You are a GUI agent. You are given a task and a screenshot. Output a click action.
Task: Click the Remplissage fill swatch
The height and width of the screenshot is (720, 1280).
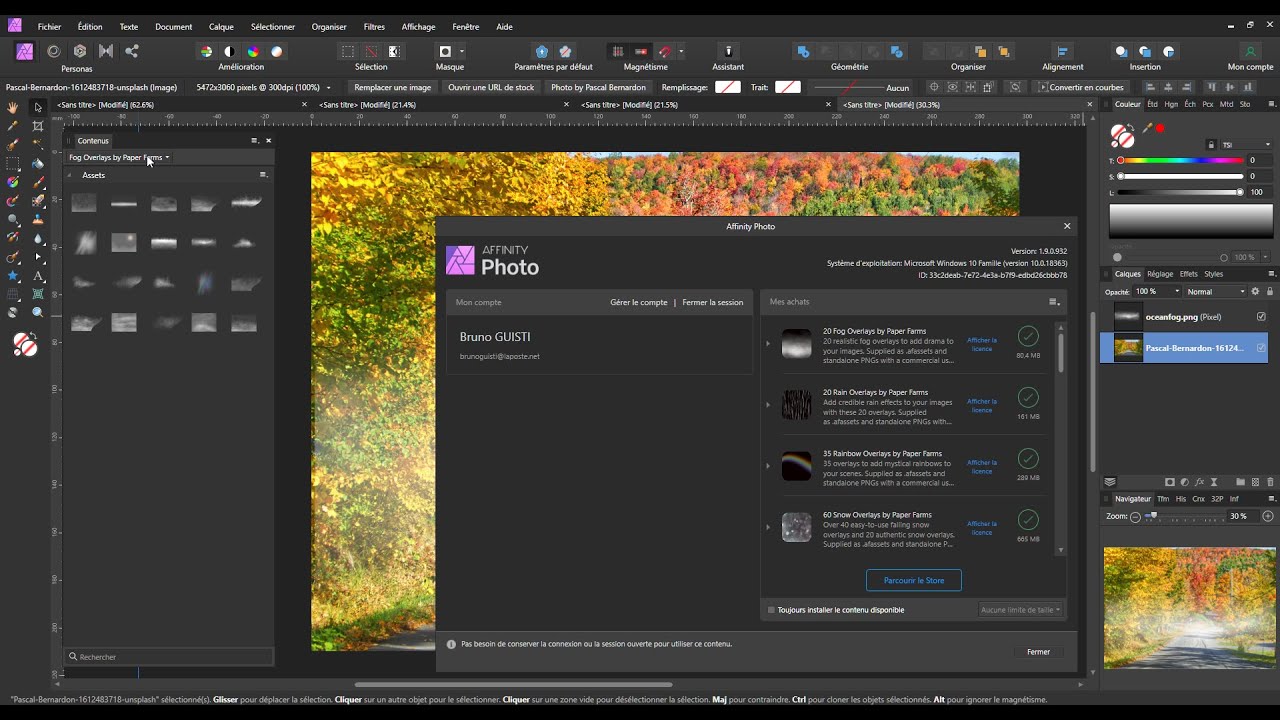[x=728, y=87]
